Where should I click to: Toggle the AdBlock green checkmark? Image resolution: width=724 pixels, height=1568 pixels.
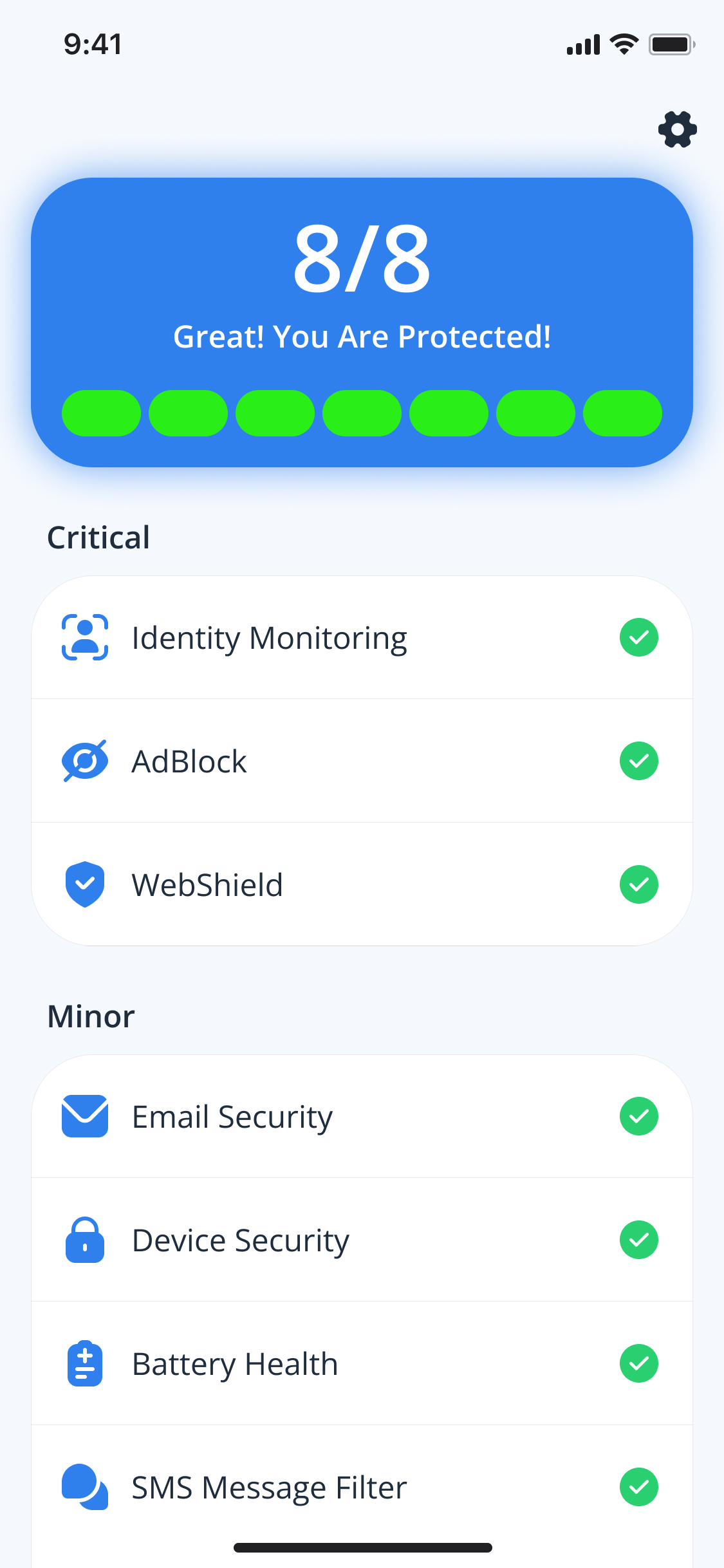point(638,761)
